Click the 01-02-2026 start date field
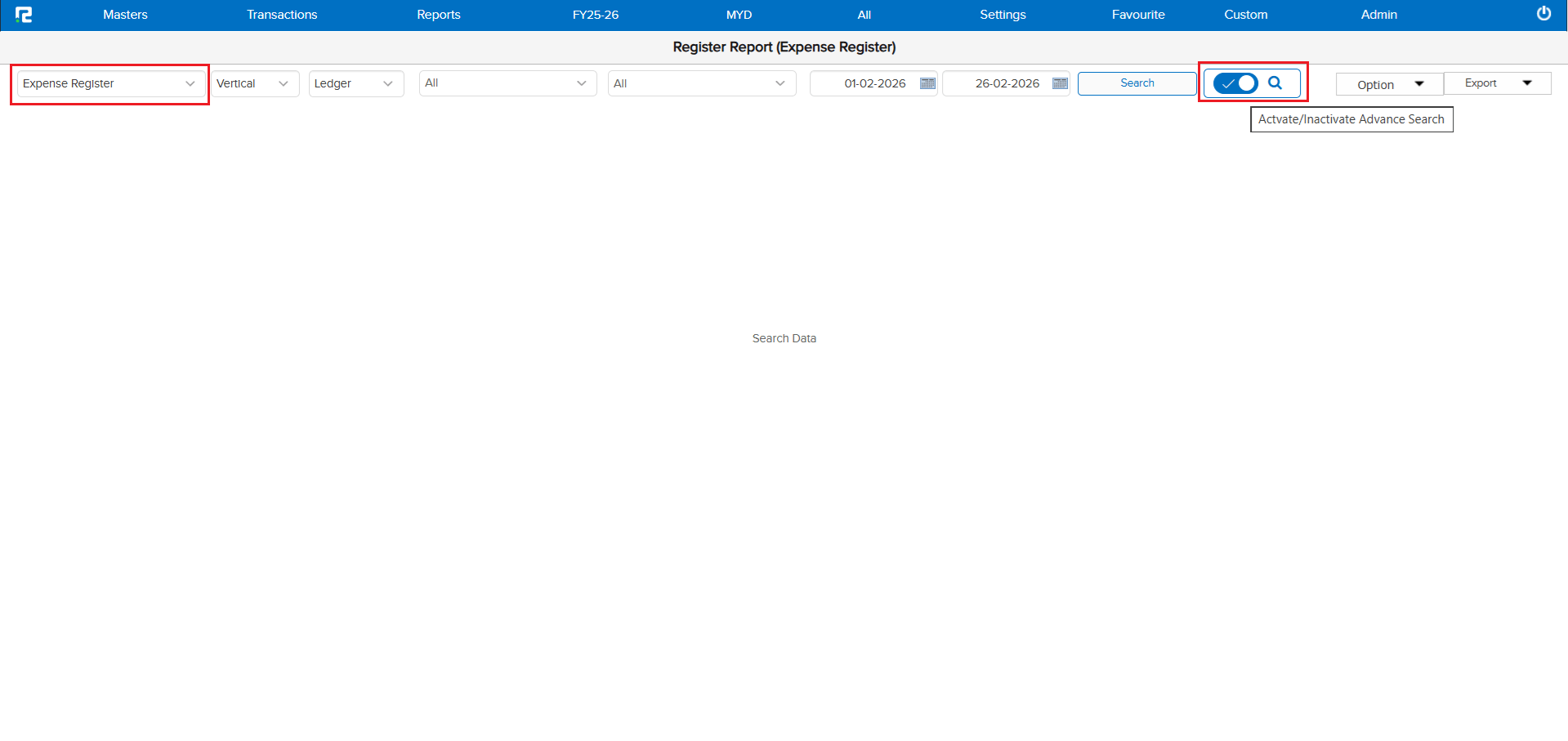The height and width of the screenshot is (741, 1568). click(873, 83)
